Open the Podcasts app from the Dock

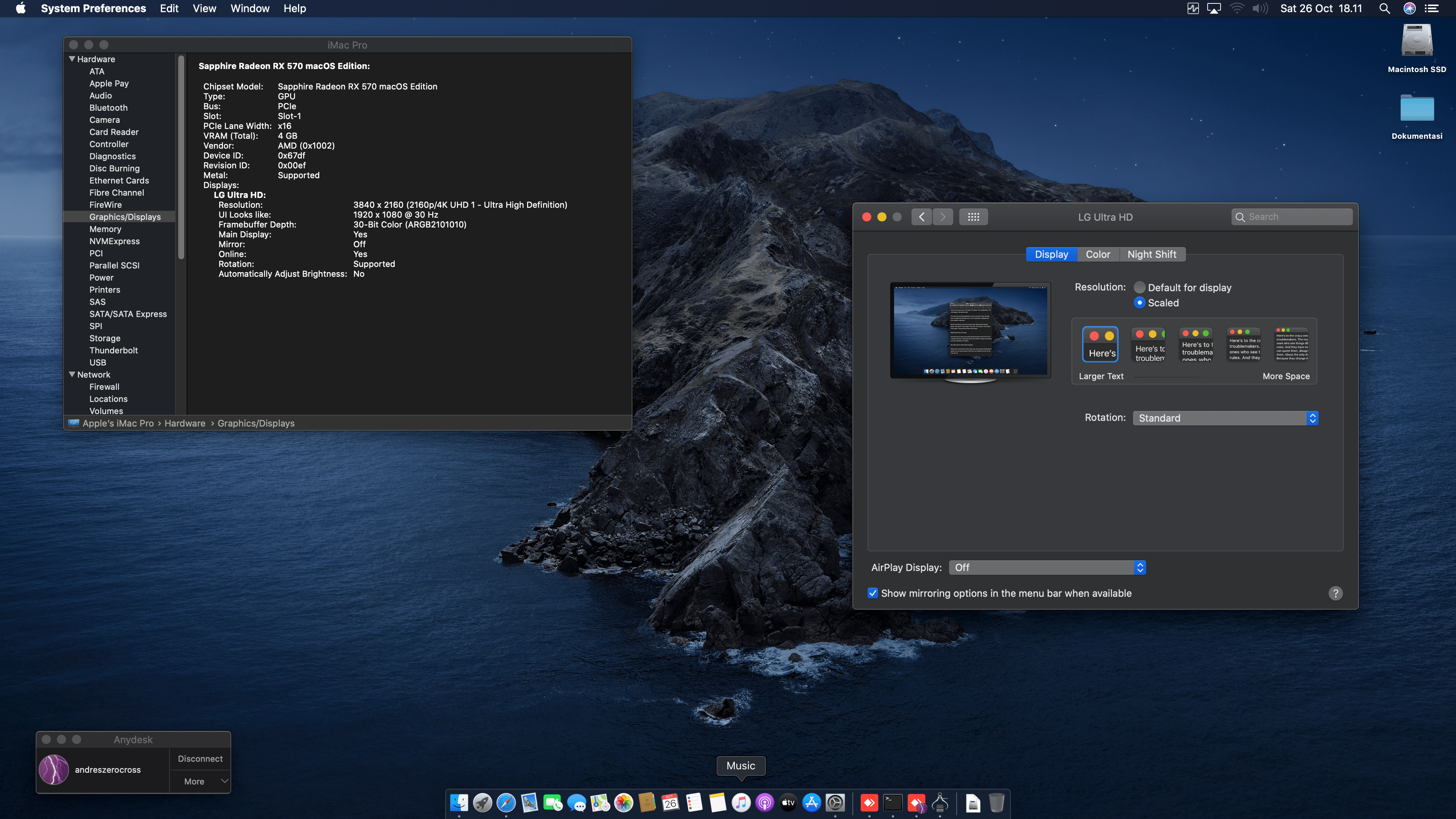click(x=765, y=803)
